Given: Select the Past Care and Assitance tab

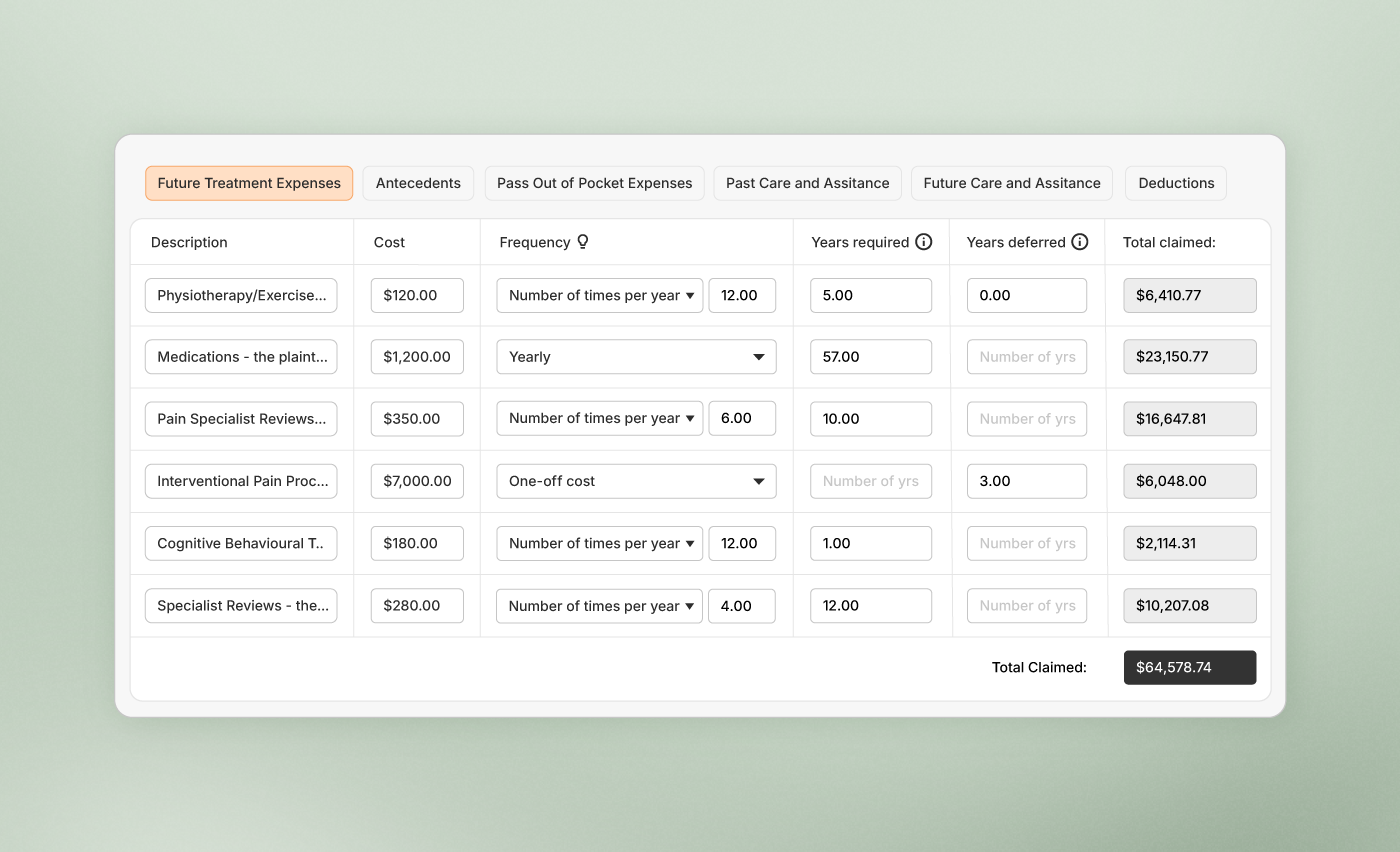Looking at the screenshot, I should [807, 183].
